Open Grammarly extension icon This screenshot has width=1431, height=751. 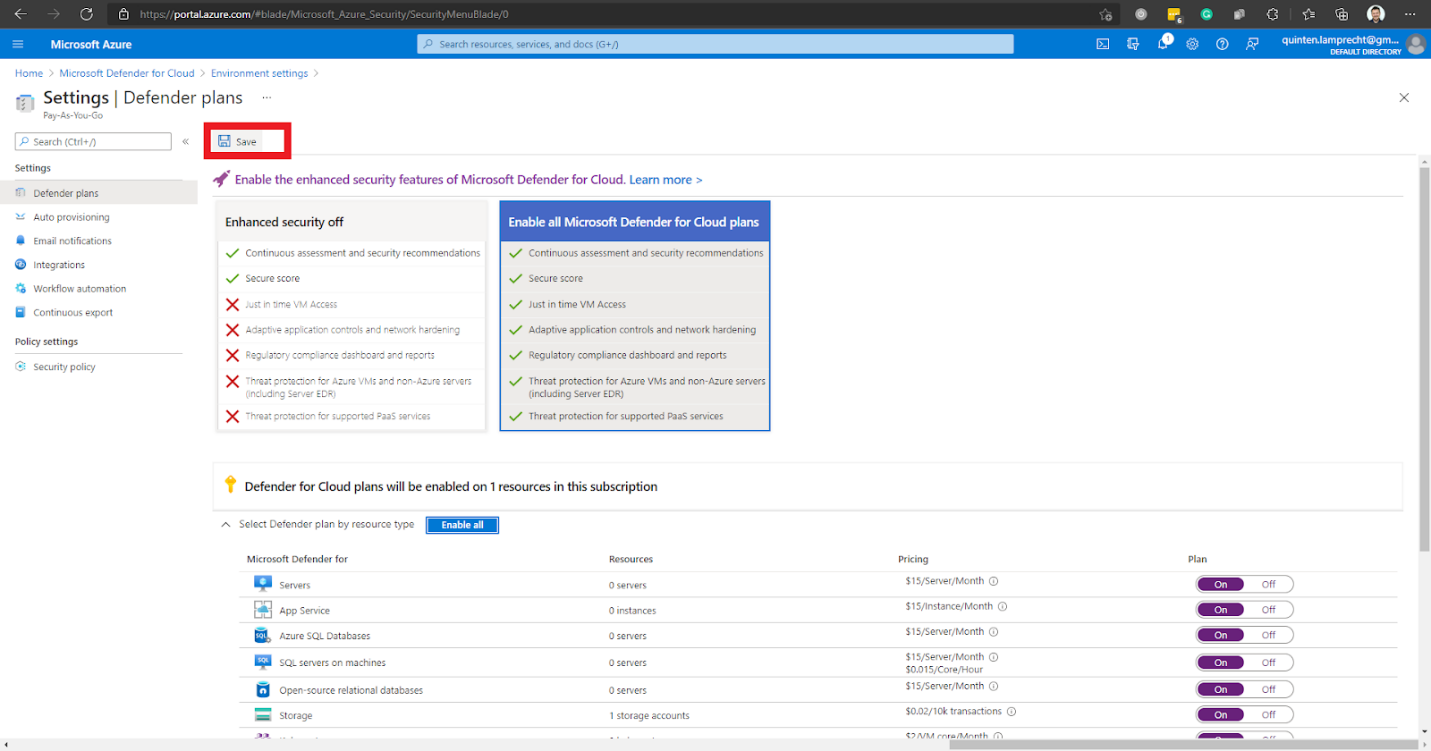[x=1207, y=14]
